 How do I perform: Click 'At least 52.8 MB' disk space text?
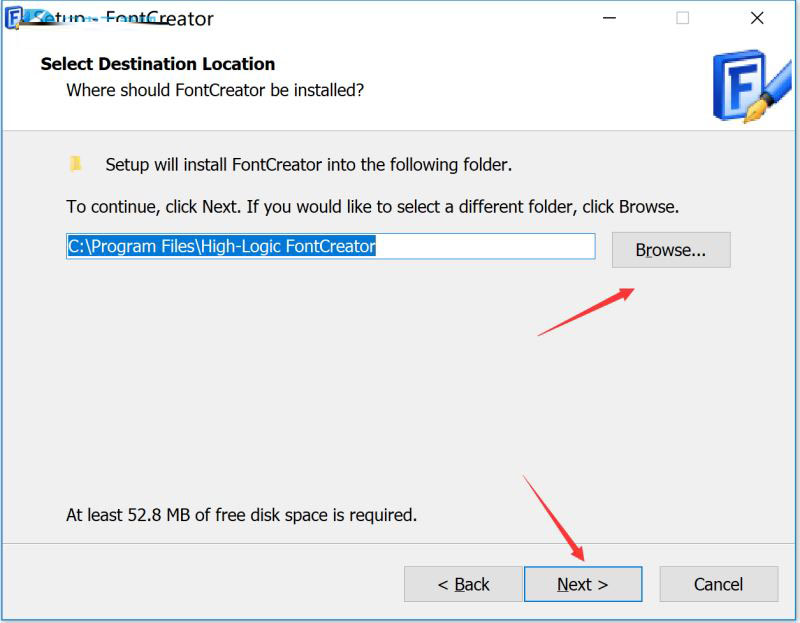(x=241, y=515)
